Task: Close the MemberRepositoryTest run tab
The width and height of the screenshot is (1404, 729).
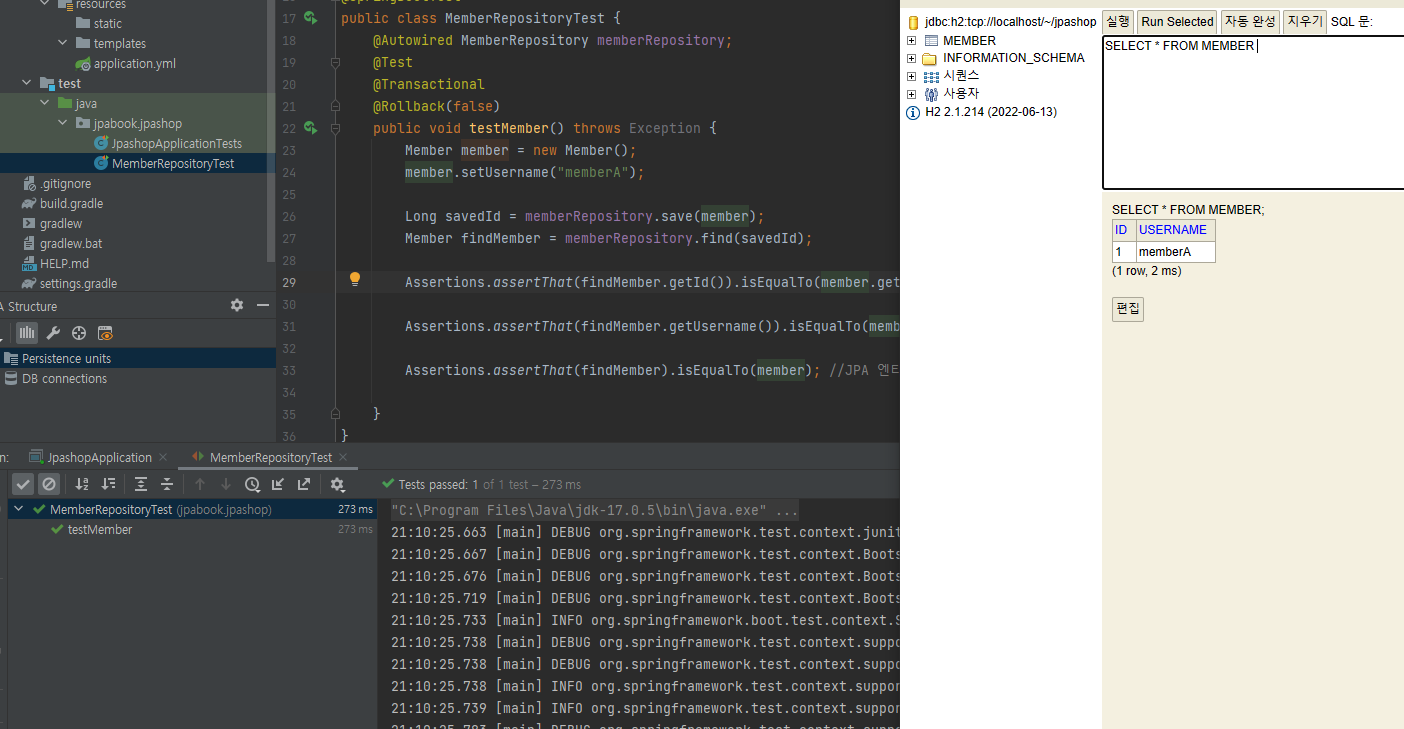Action: coord(344,458)
